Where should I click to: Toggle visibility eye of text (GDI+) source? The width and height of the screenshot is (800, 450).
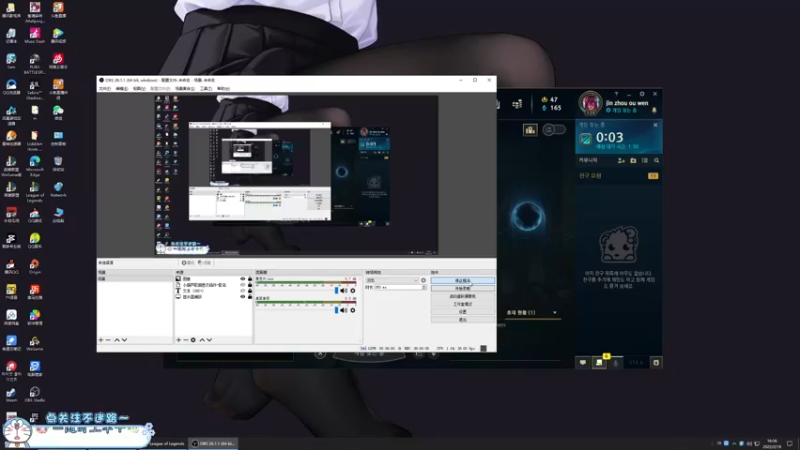(243, 291)
